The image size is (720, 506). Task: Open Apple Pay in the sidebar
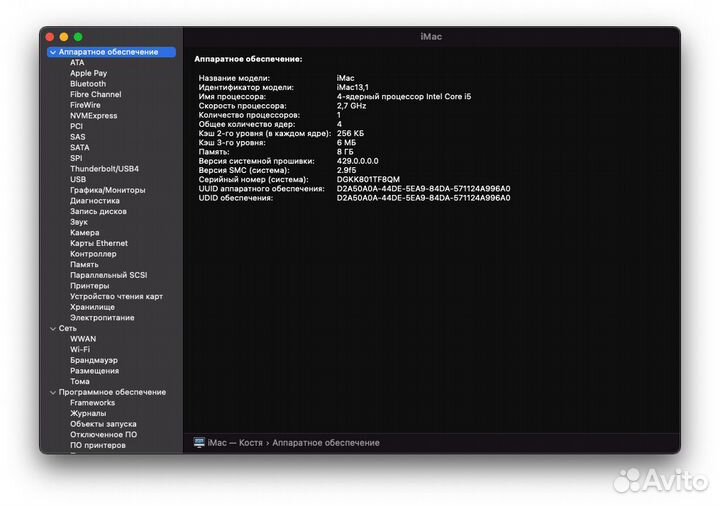[x=89, y=73]
